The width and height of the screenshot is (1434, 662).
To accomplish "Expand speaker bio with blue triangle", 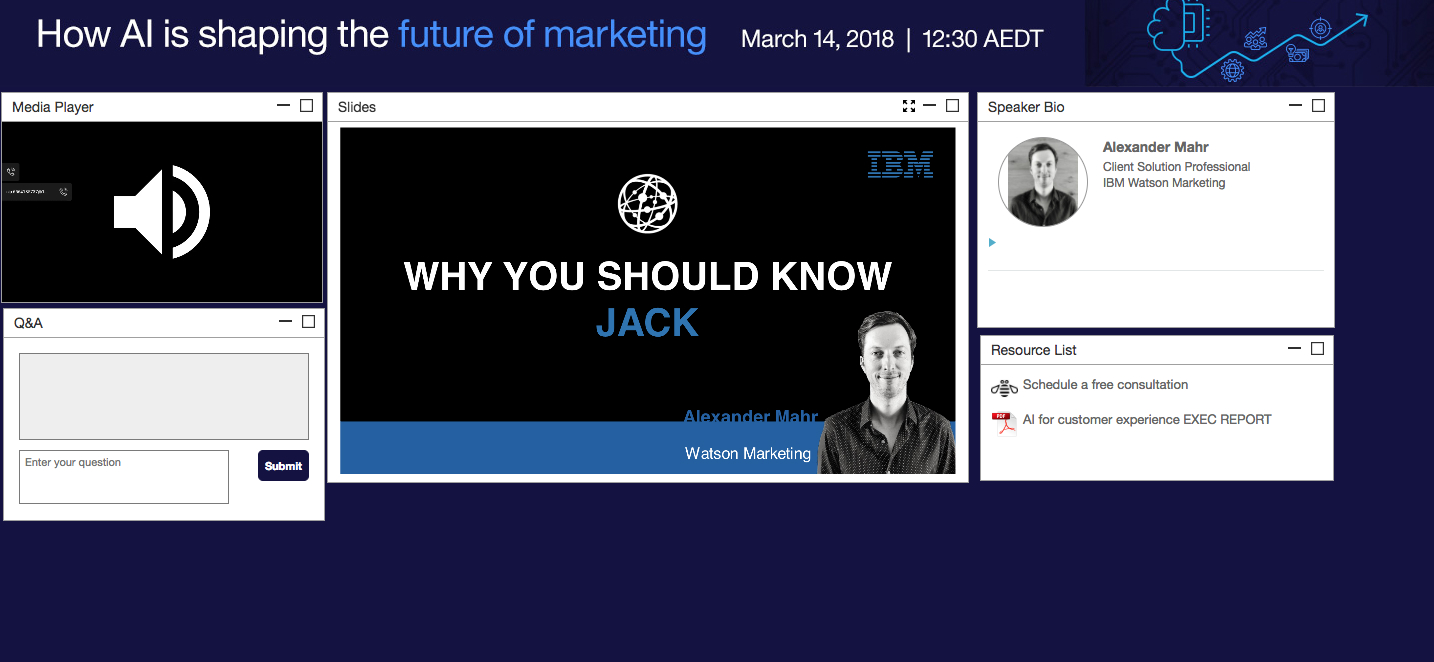I will [992, 242].
